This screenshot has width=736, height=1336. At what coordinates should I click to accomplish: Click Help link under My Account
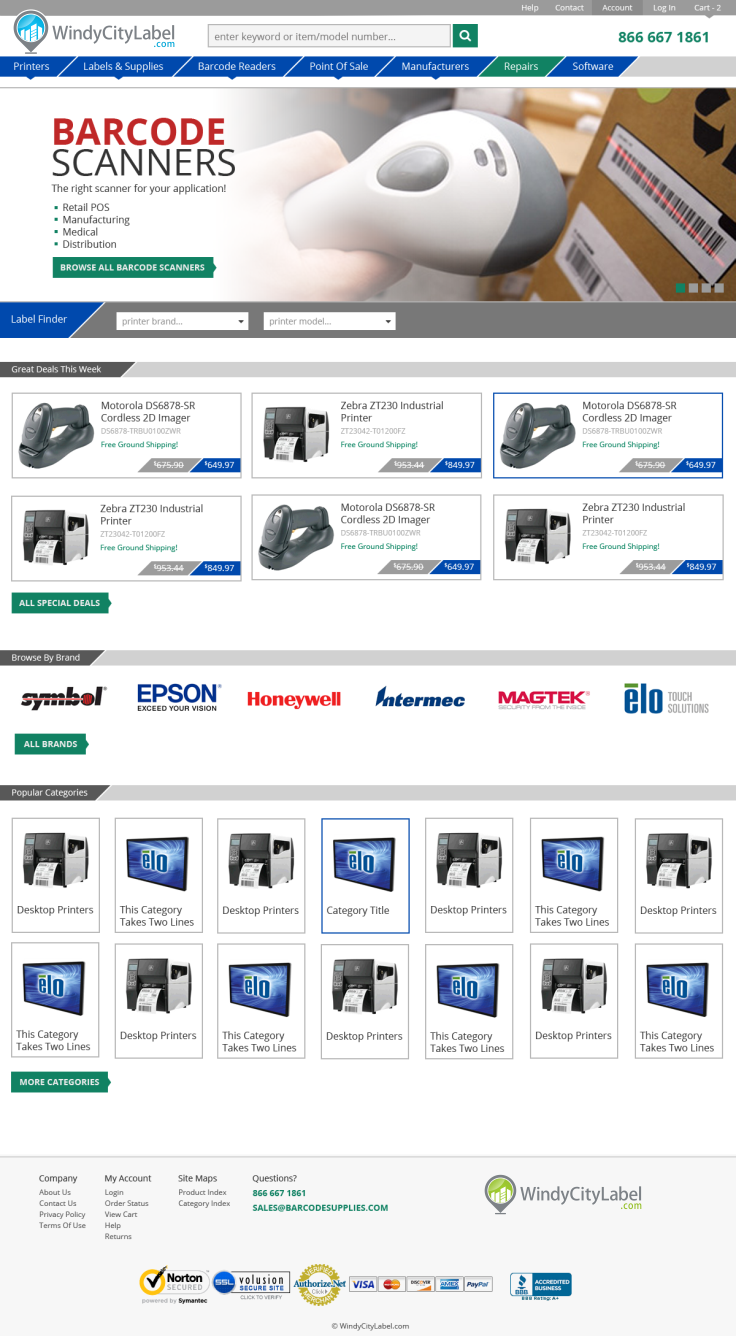pyautogui.click(x=112, y=1225)
